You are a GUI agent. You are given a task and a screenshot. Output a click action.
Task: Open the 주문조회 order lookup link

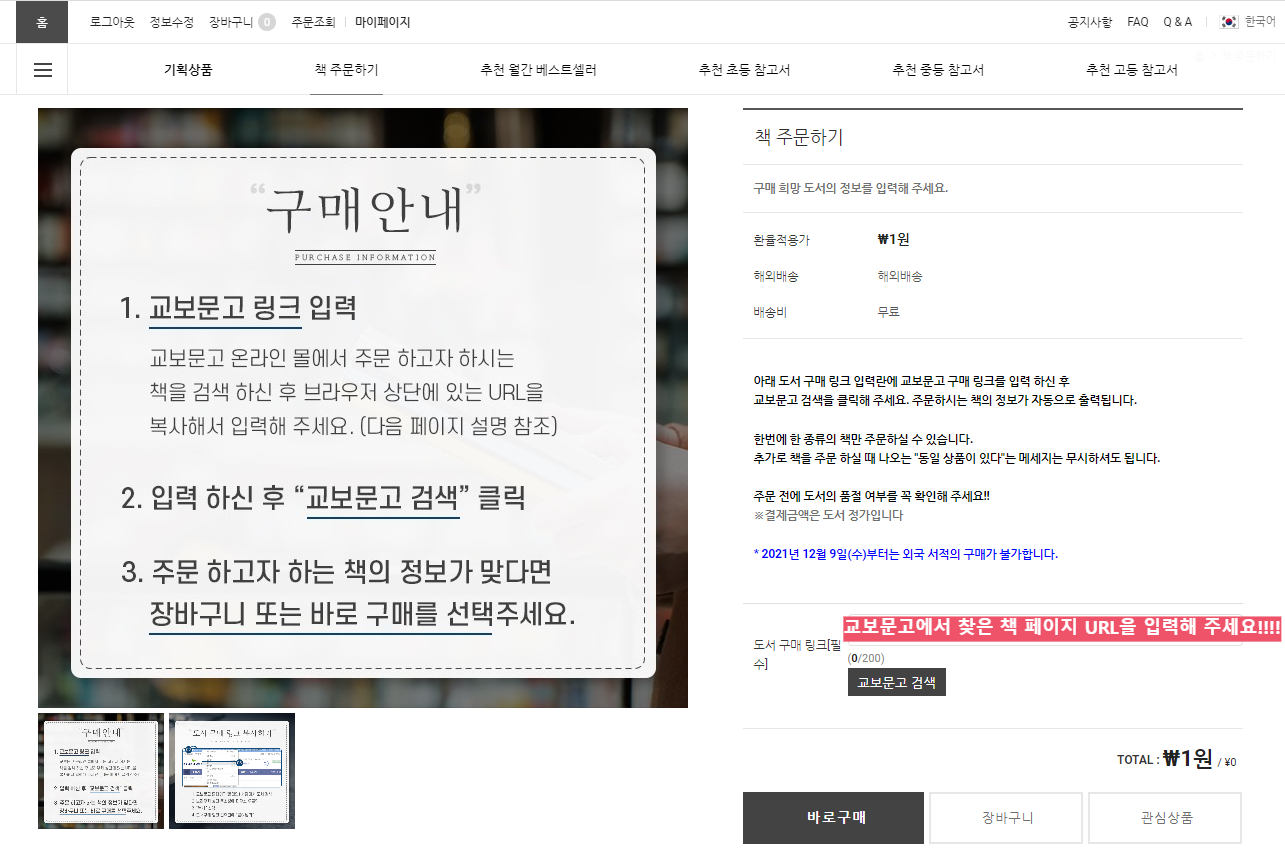point(314,22)
